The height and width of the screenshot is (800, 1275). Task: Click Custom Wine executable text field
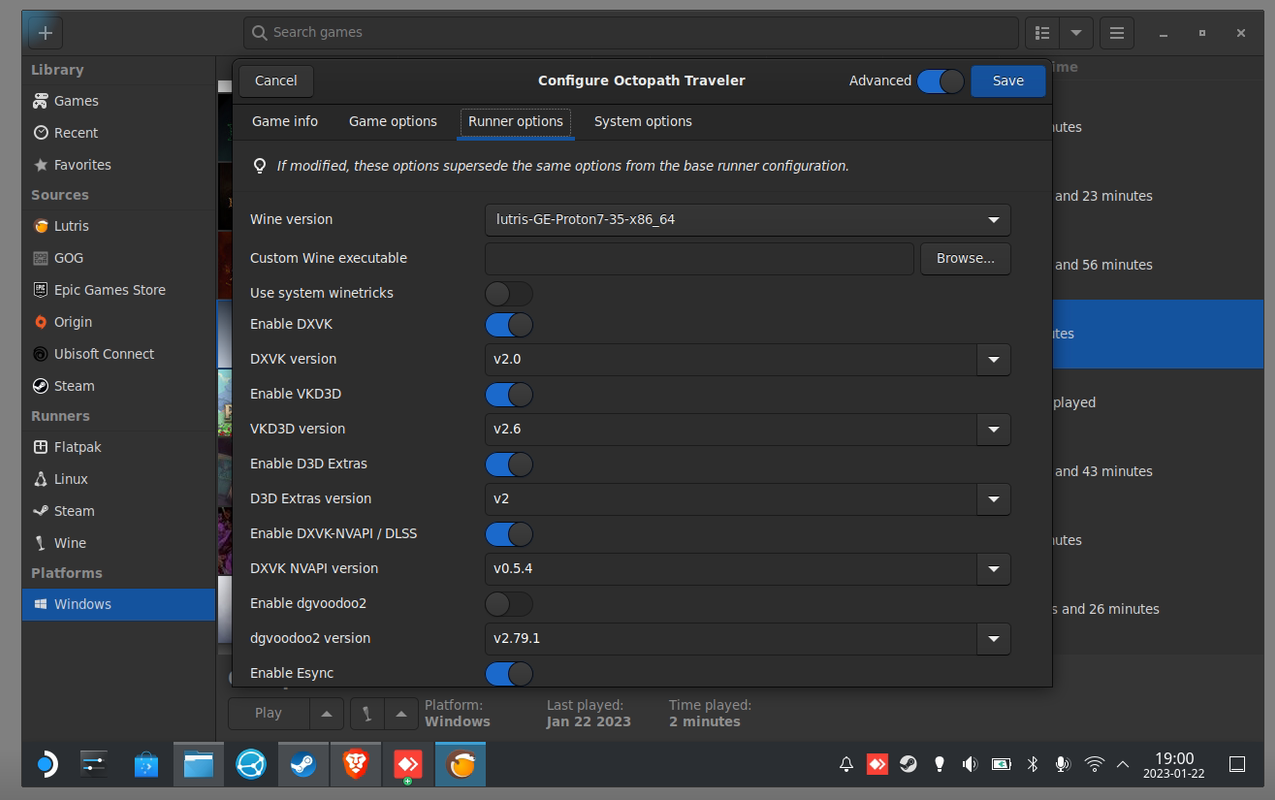(699, 259)
